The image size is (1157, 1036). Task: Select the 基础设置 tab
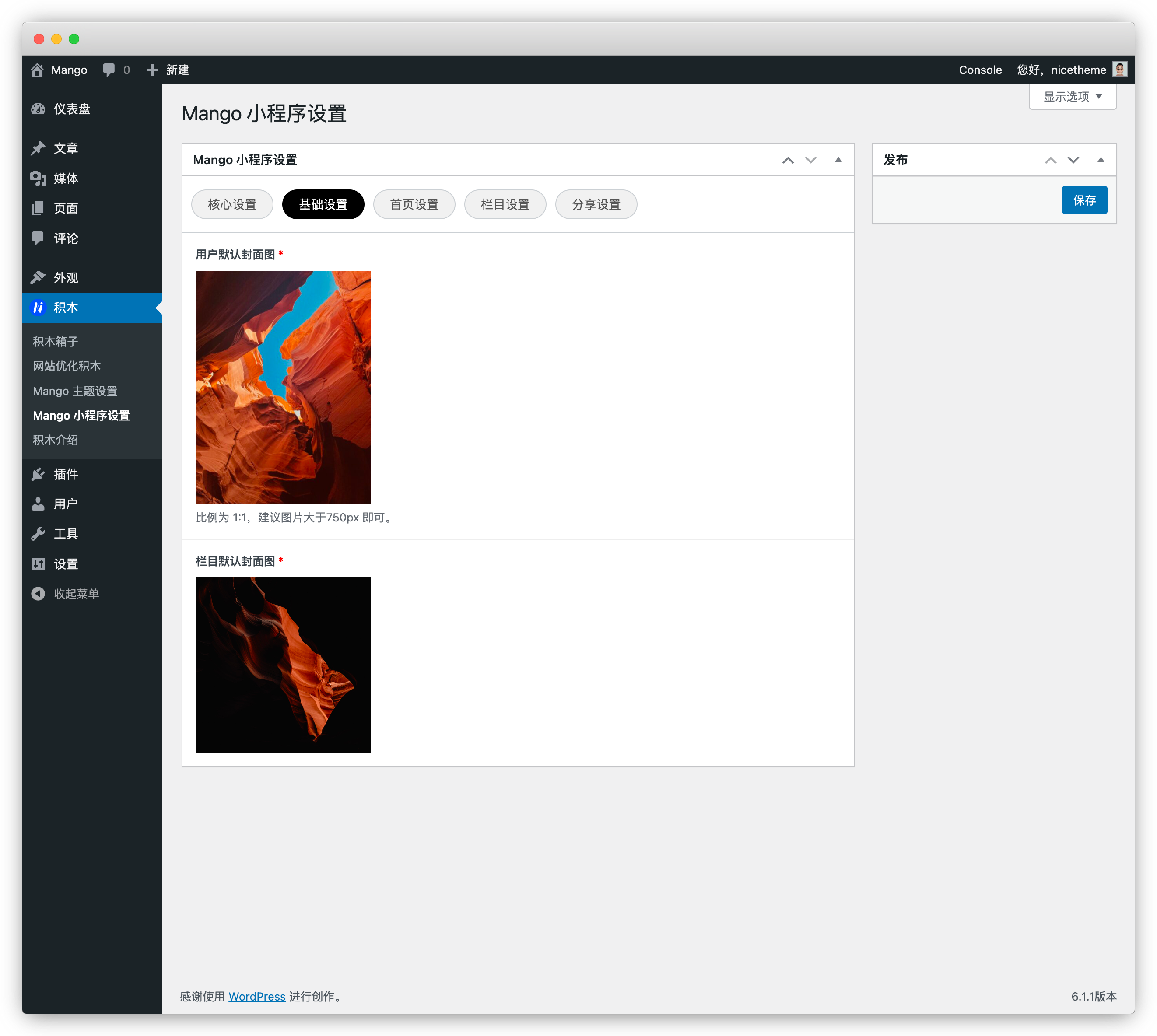click(323, 204)
